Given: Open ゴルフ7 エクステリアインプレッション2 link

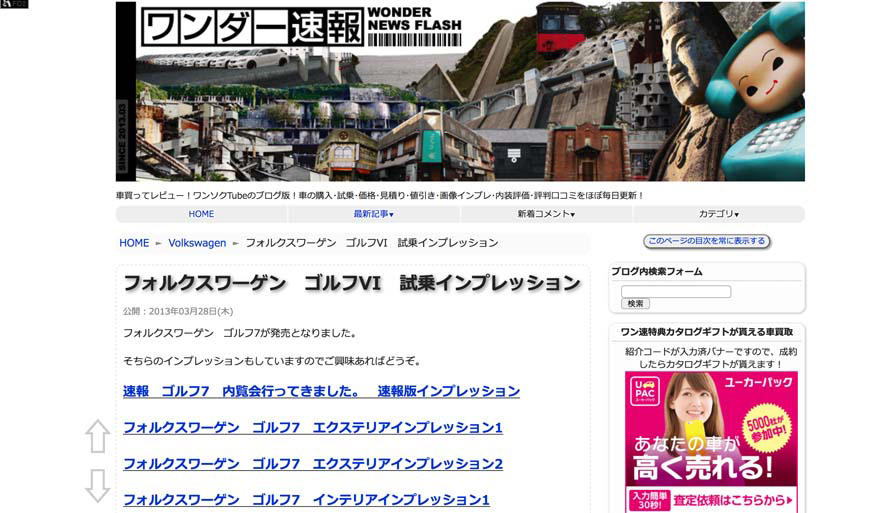Looking at the screenshot, I should click(312, 464).
